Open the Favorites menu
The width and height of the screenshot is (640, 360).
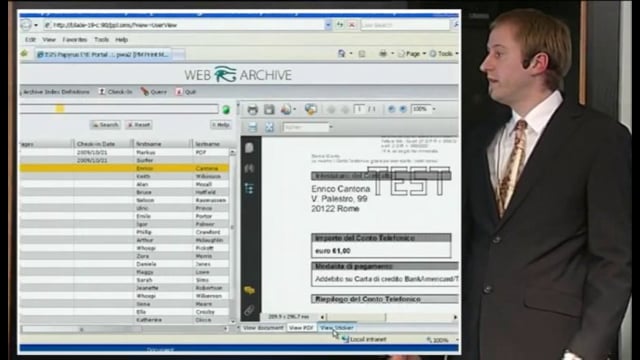tap(75, 40)
